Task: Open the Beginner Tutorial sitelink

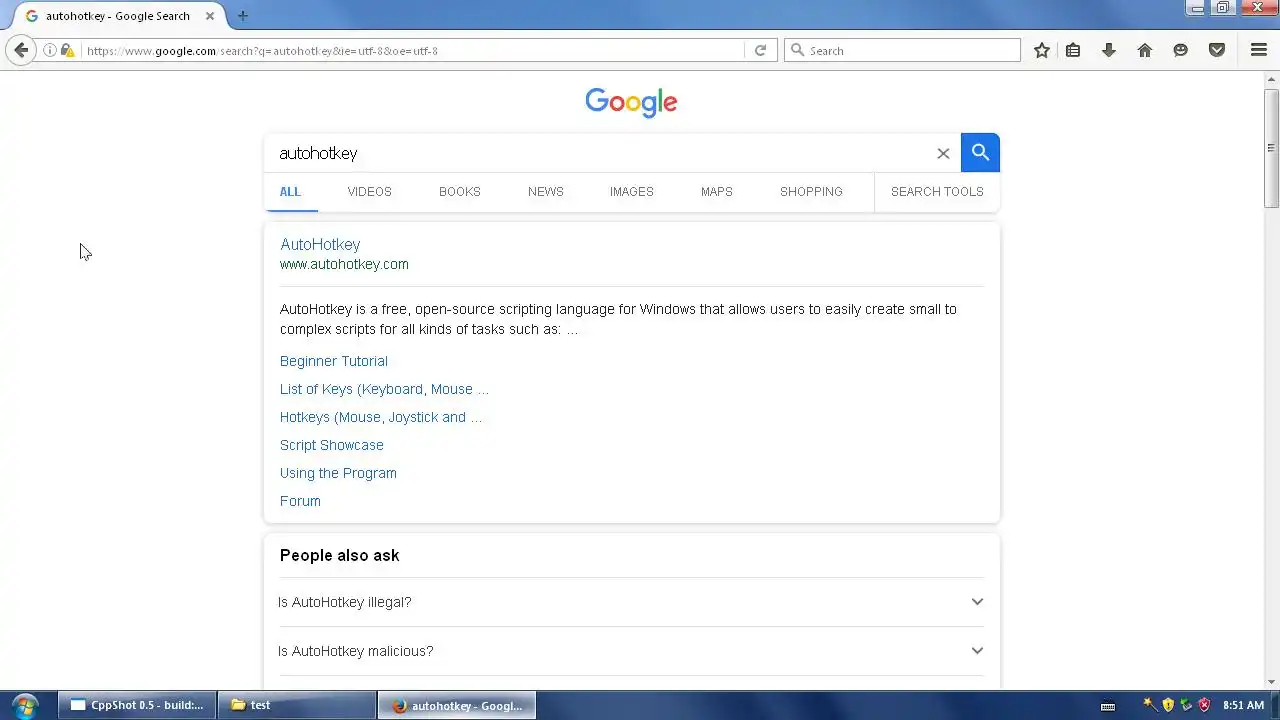Action: [x=334, y=361]
